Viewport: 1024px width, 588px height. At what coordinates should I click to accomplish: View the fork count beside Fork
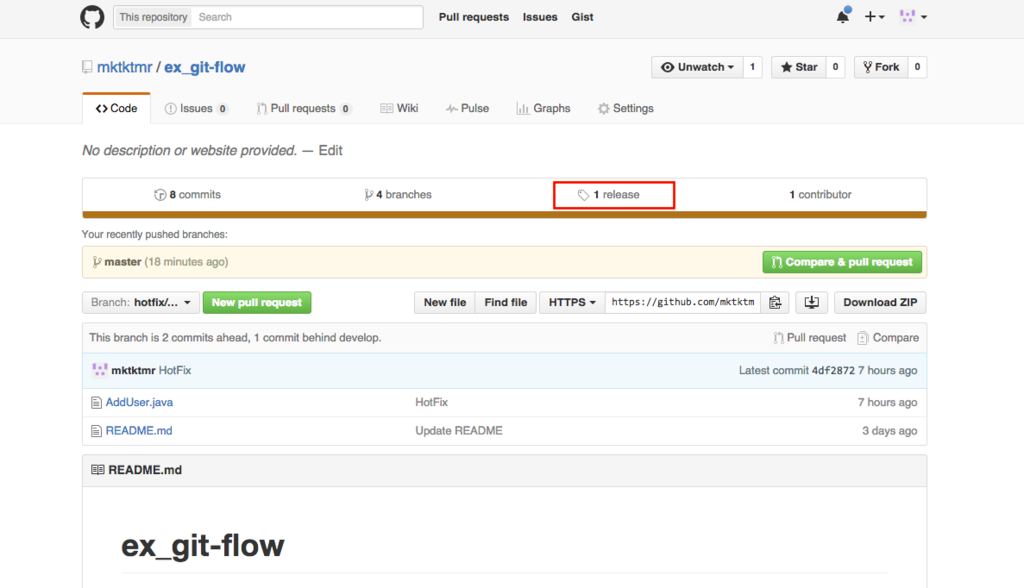tap(917, 67)
